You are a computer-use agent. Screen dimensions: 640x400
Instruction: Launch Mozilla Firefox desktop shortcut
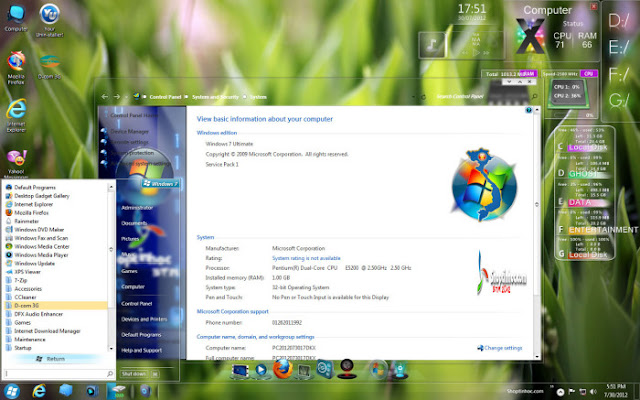click(16, 67)
